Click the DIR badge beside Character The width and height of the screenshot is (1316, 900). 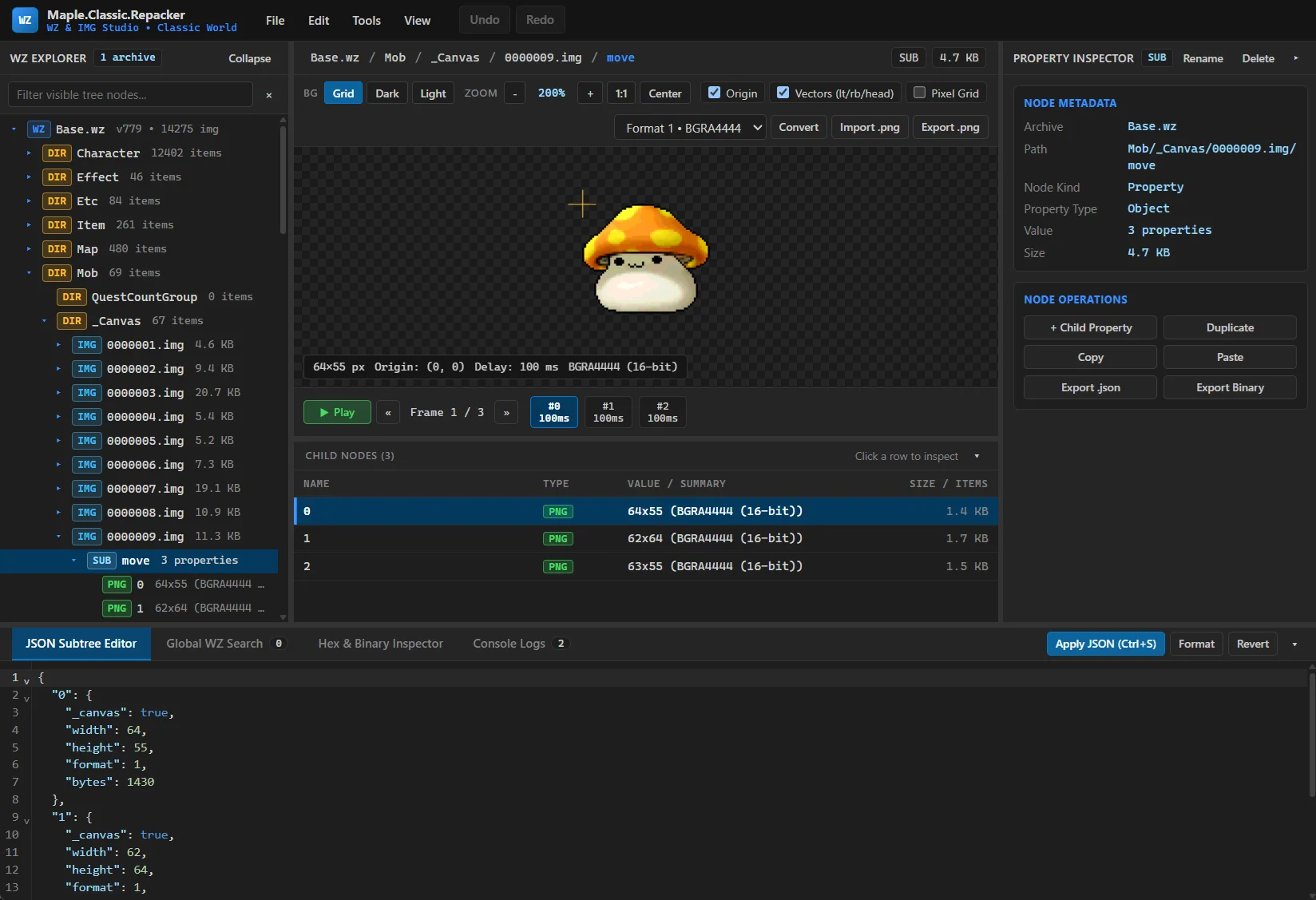point(57,153)
